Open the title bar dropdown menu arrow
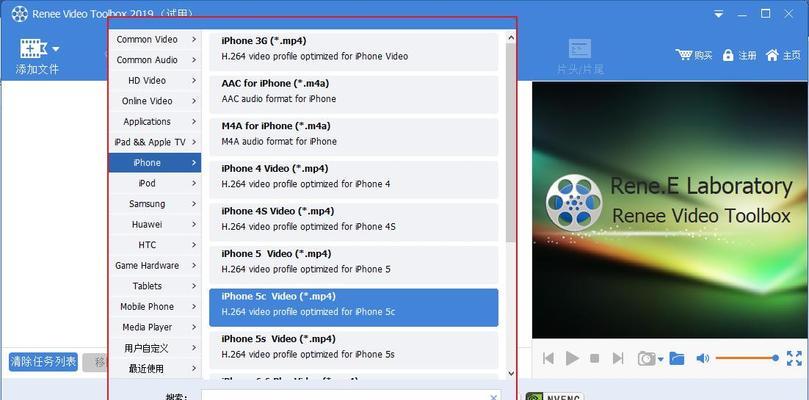Screen dimensions: 809x400 coord(718,15)
